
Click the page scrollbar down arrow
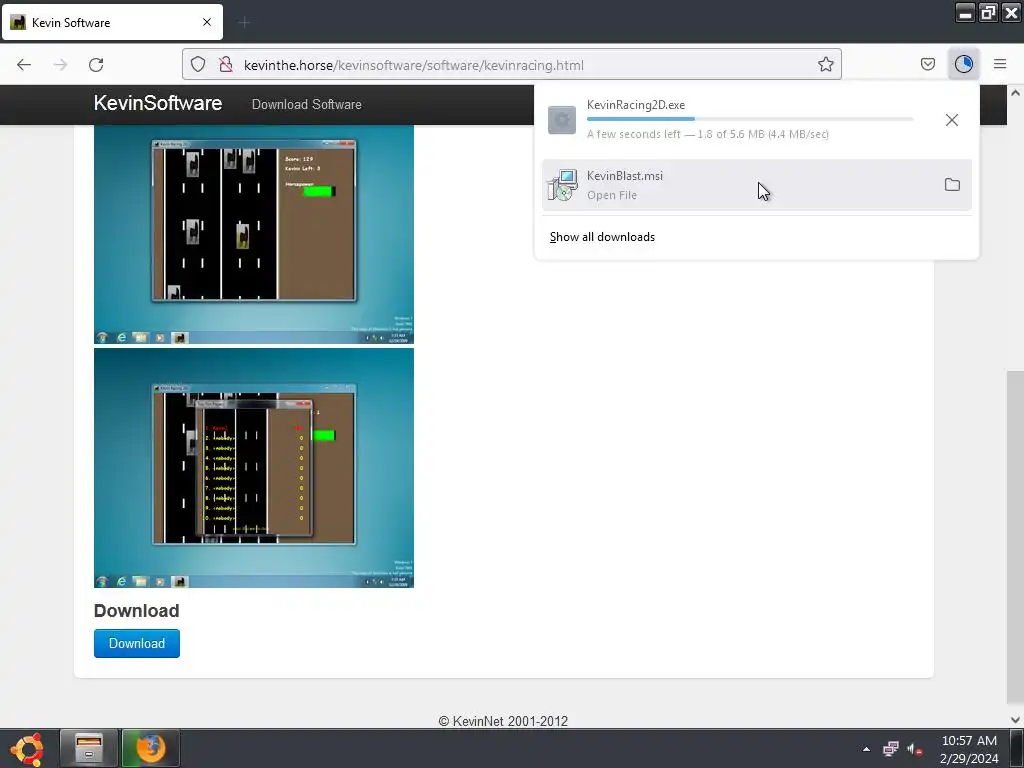click(1016, 720)
